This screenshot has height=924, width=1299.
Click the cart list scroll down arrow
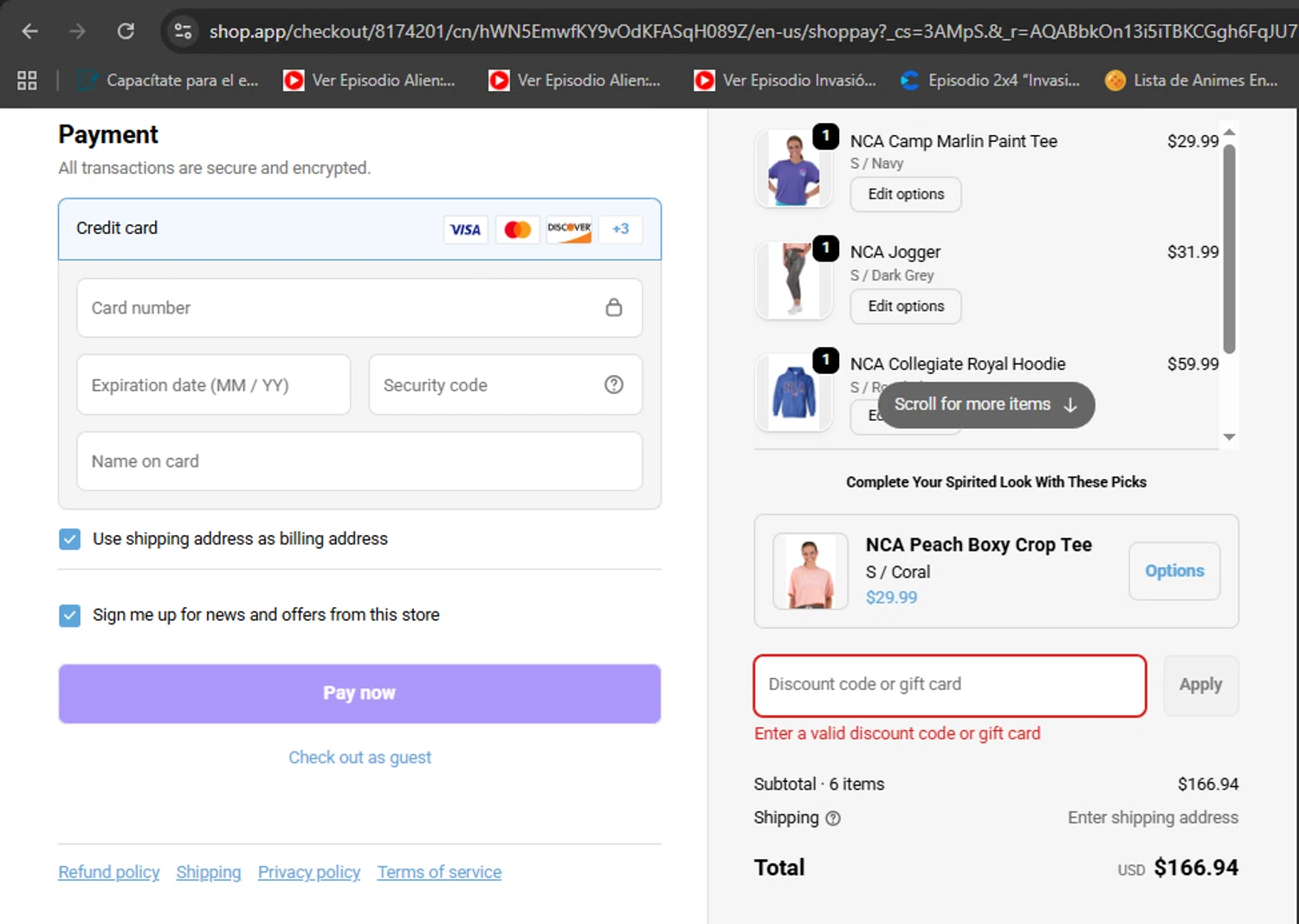(x=1229, y=437)
